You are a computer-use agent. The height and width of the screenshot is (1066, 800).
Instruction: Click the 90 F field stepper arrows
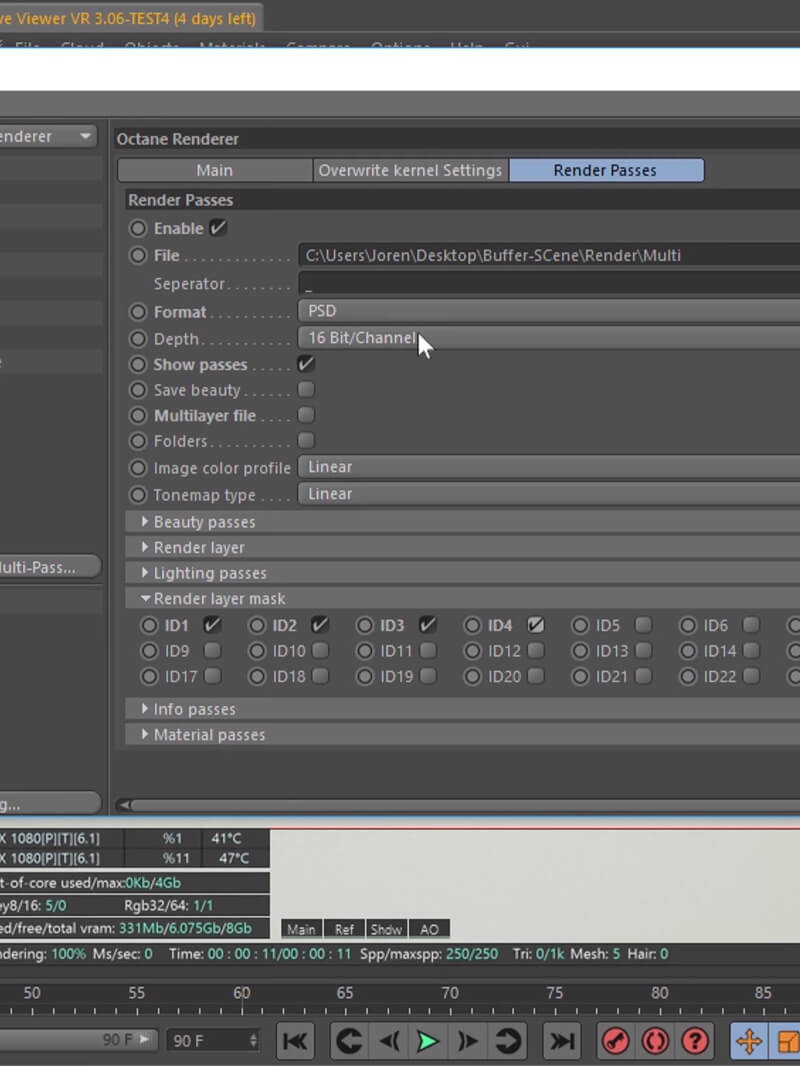click(x=253, y=1041)
